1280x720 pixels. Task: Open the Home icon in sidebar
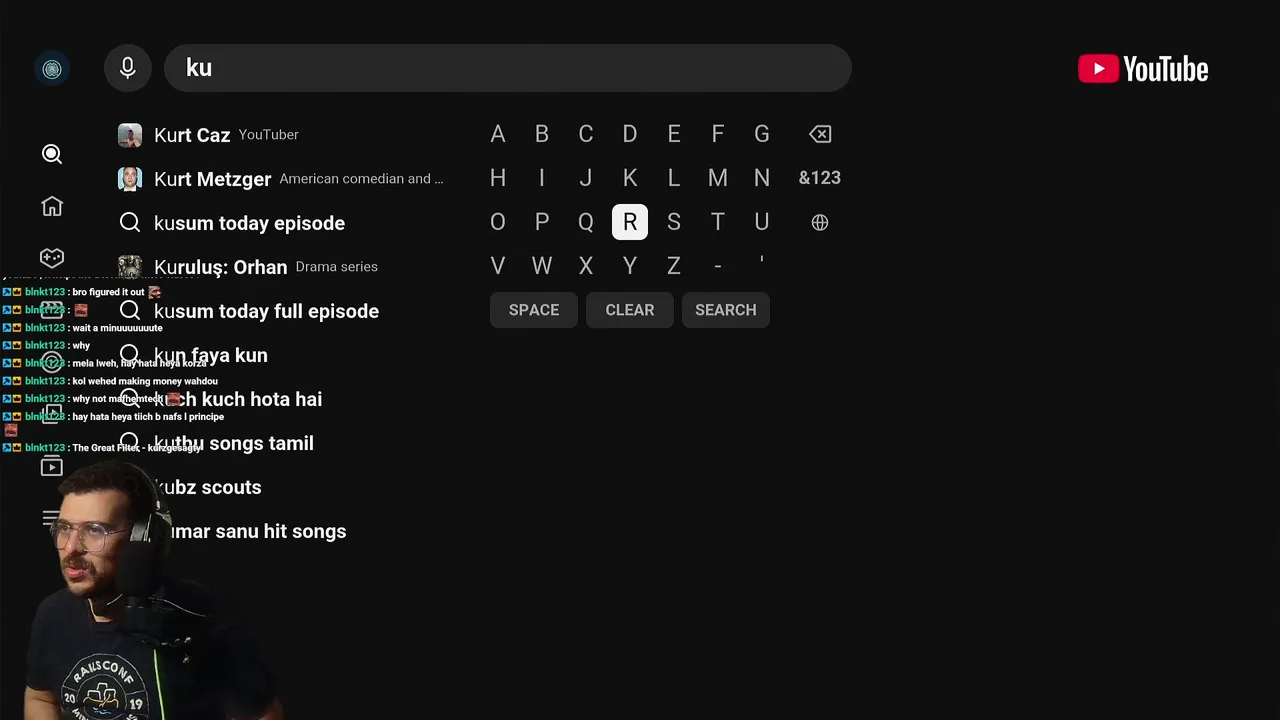click(52, 206)
